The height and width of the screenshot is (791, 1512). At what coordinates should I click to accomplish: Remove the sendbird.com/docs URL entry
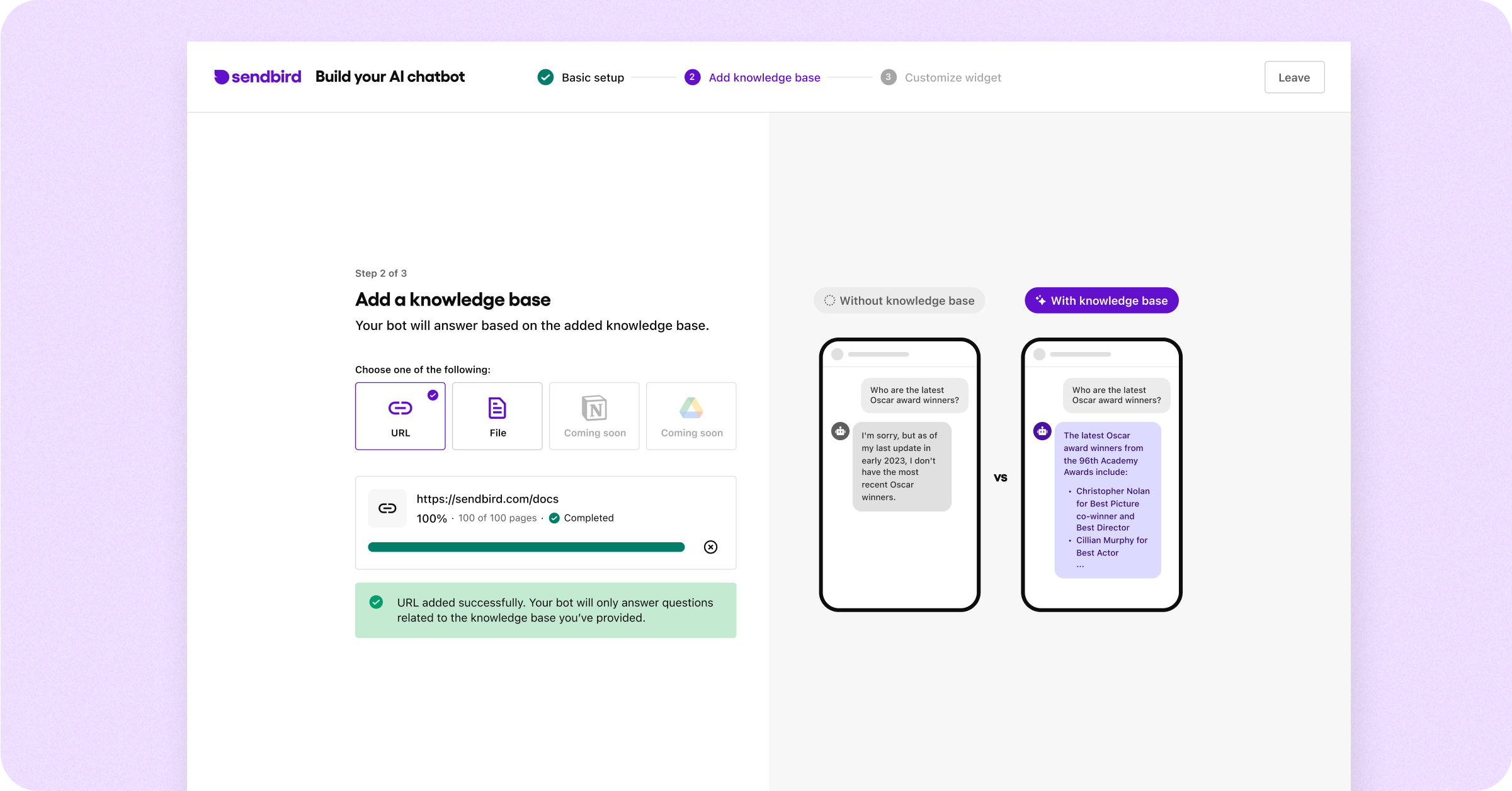point(711,547)
